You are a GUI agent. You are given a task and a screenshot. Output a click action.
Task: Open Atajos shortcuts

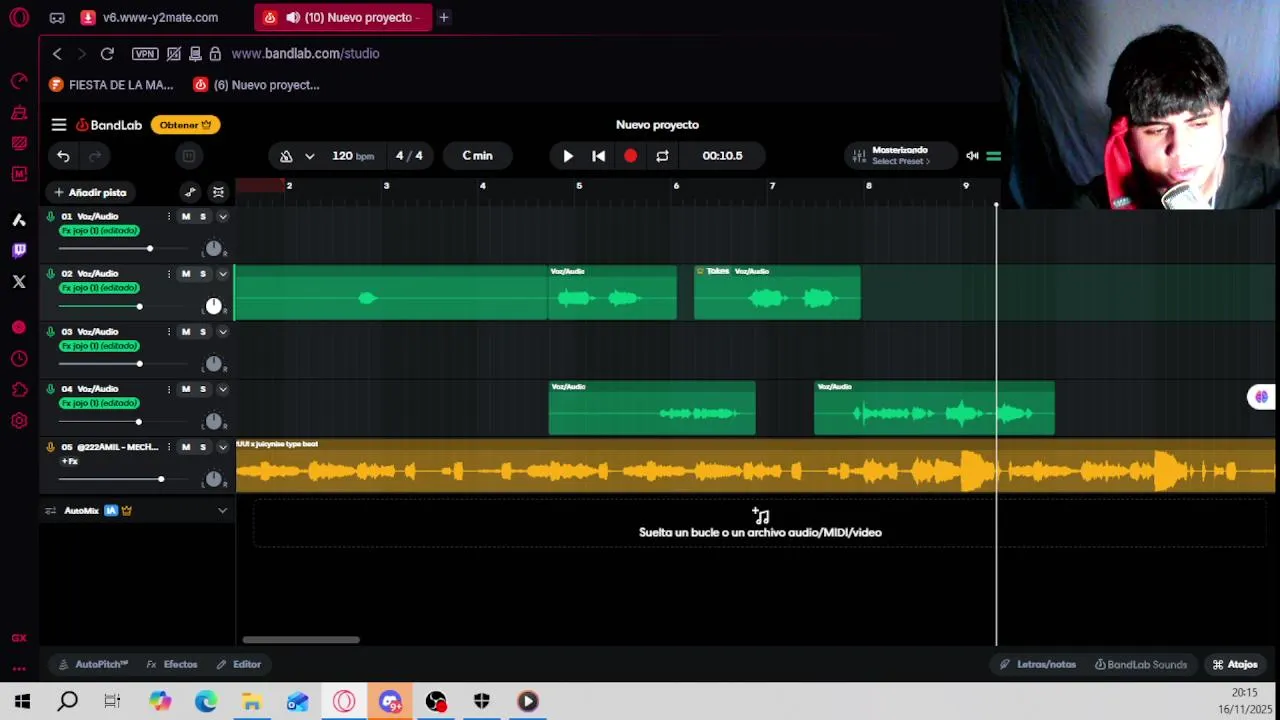1235,664
